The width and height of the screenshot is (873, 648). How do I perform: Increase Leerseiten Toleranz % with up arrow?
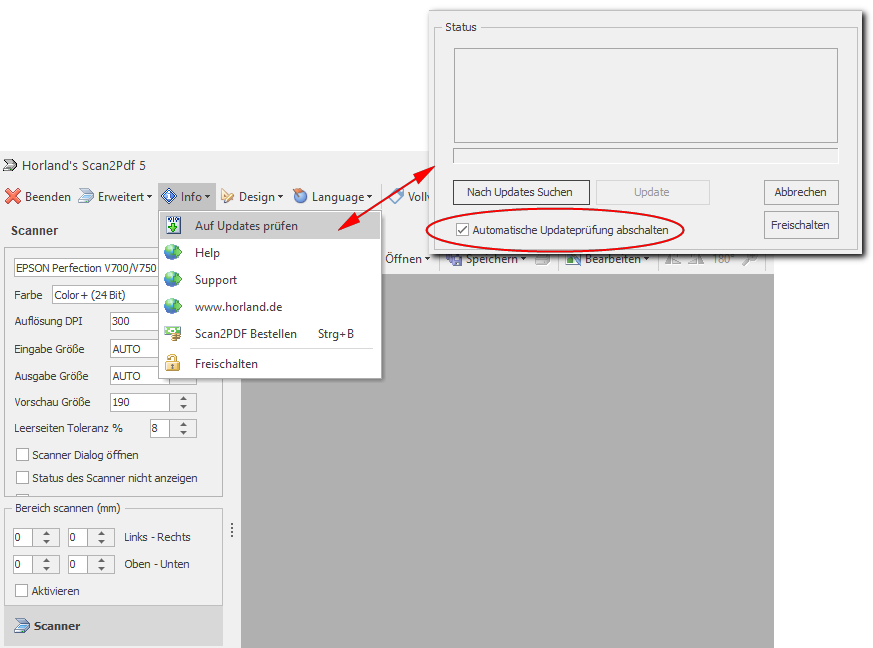183,424
